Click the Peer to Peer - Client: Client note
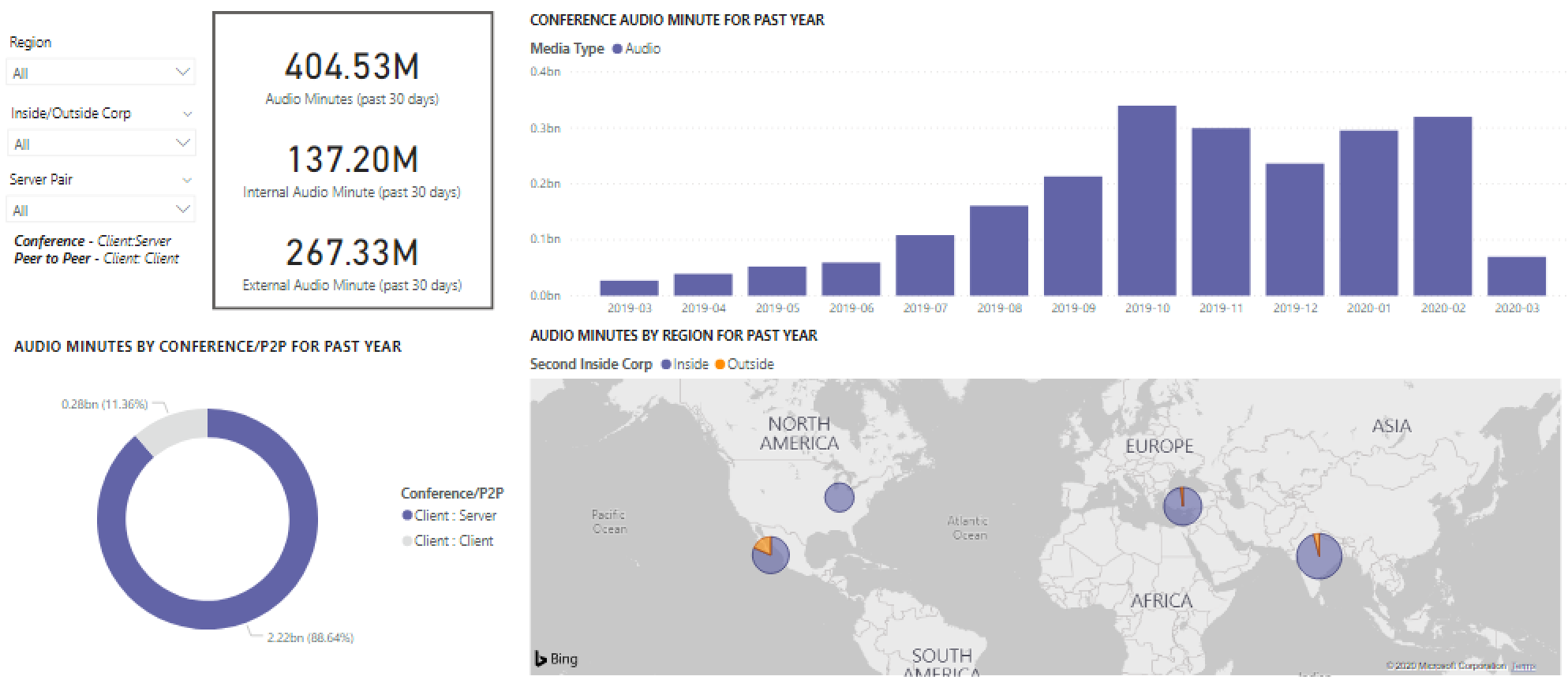The image size is (1568, 680). coord(96,259)
